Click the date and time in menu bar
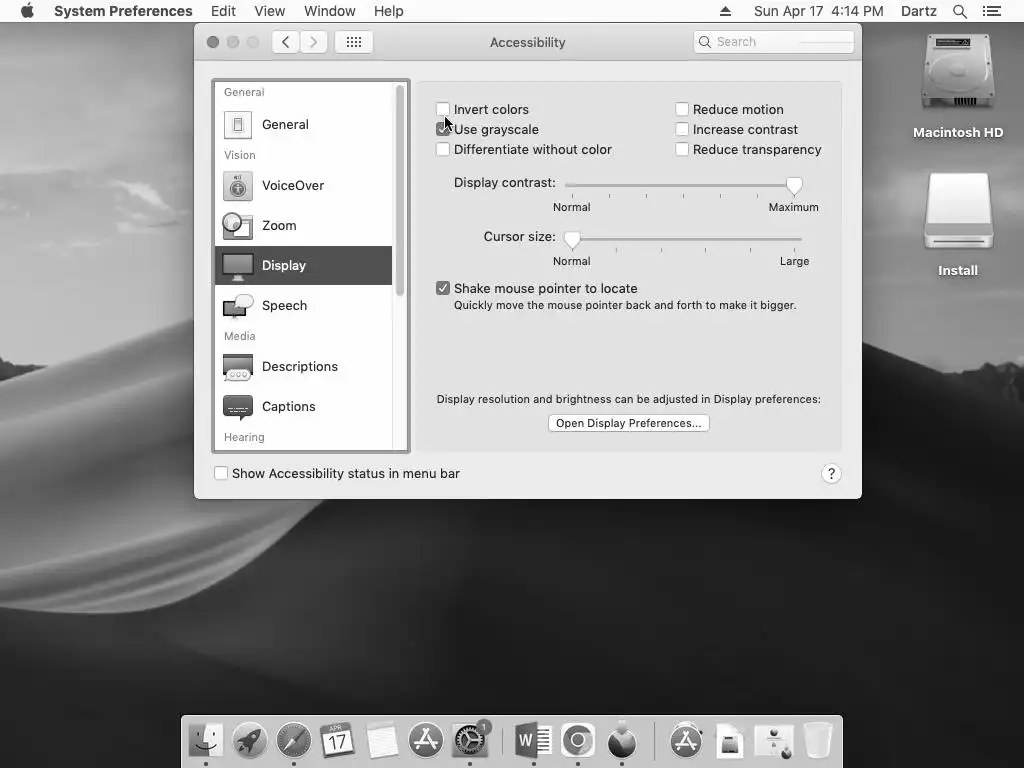This screenshot has height=768, width=1024. 818,11
